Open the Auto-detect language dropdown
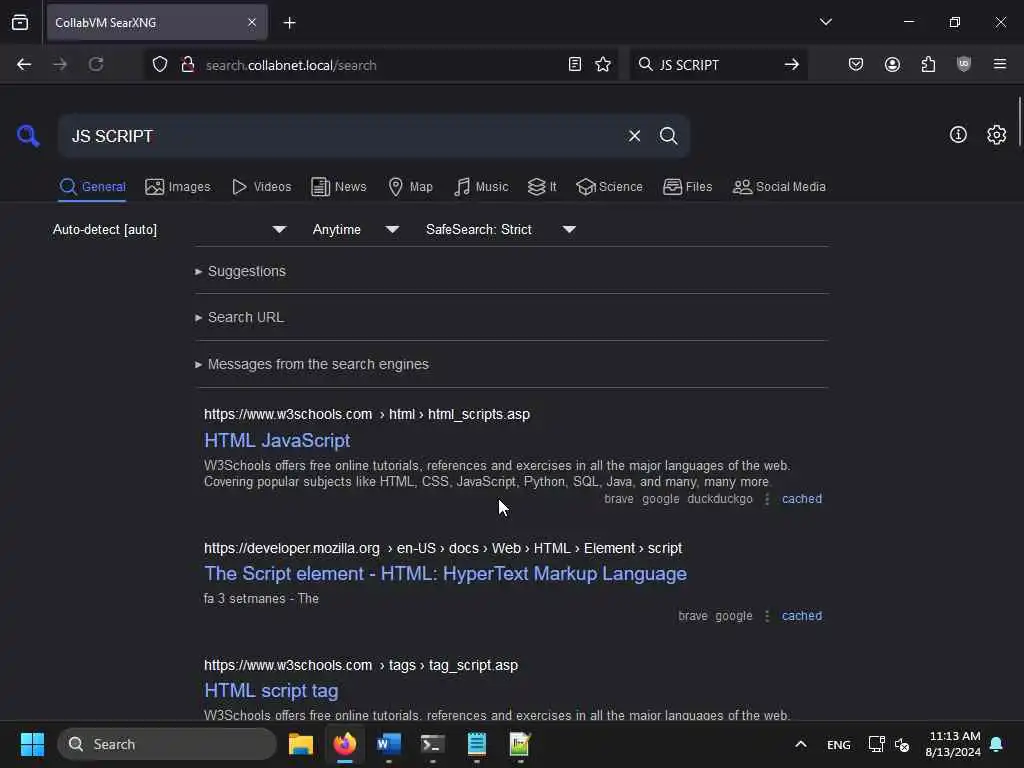The height and width of the screenshot is (768, 1024). 170,229
